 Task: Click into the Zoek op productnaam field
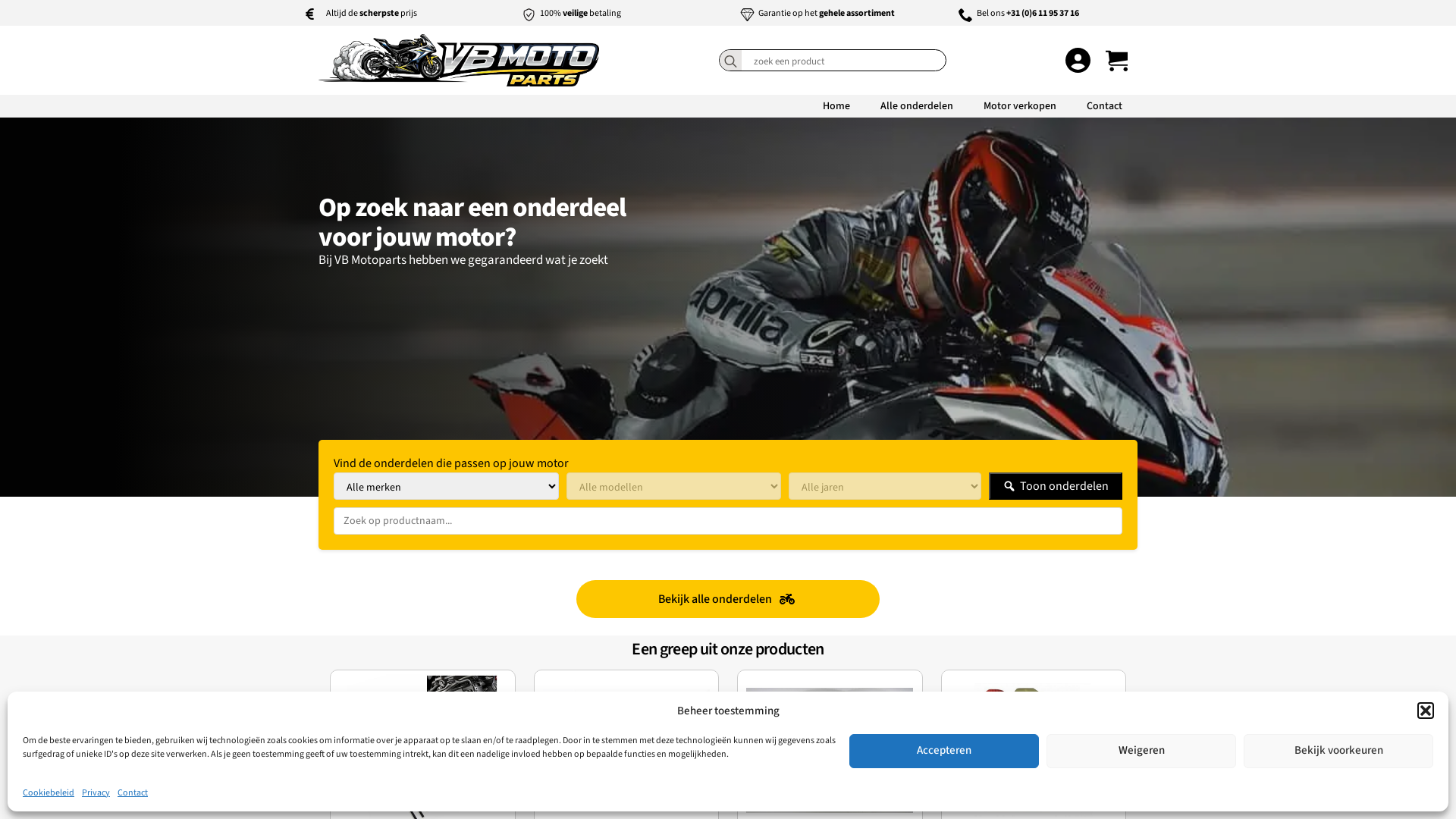click(728, 521)
